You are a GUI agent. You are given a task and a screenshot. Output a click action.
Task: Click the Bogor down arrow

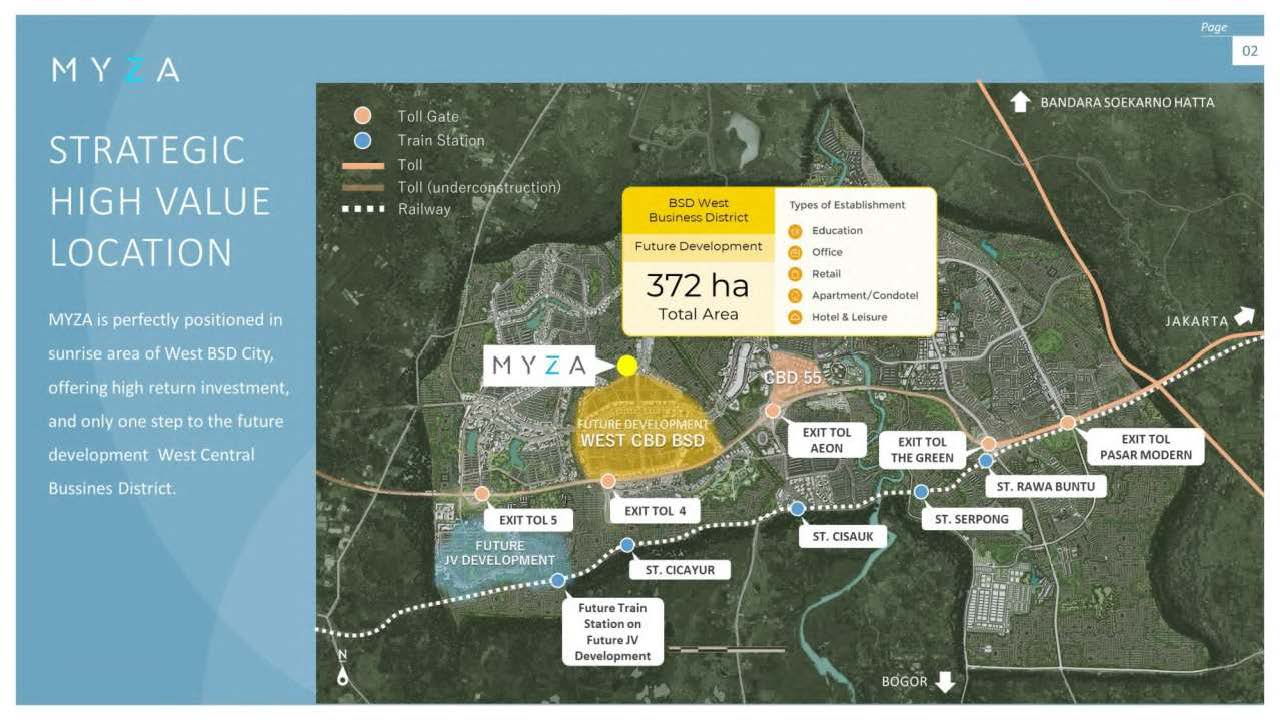pos(944,682)
